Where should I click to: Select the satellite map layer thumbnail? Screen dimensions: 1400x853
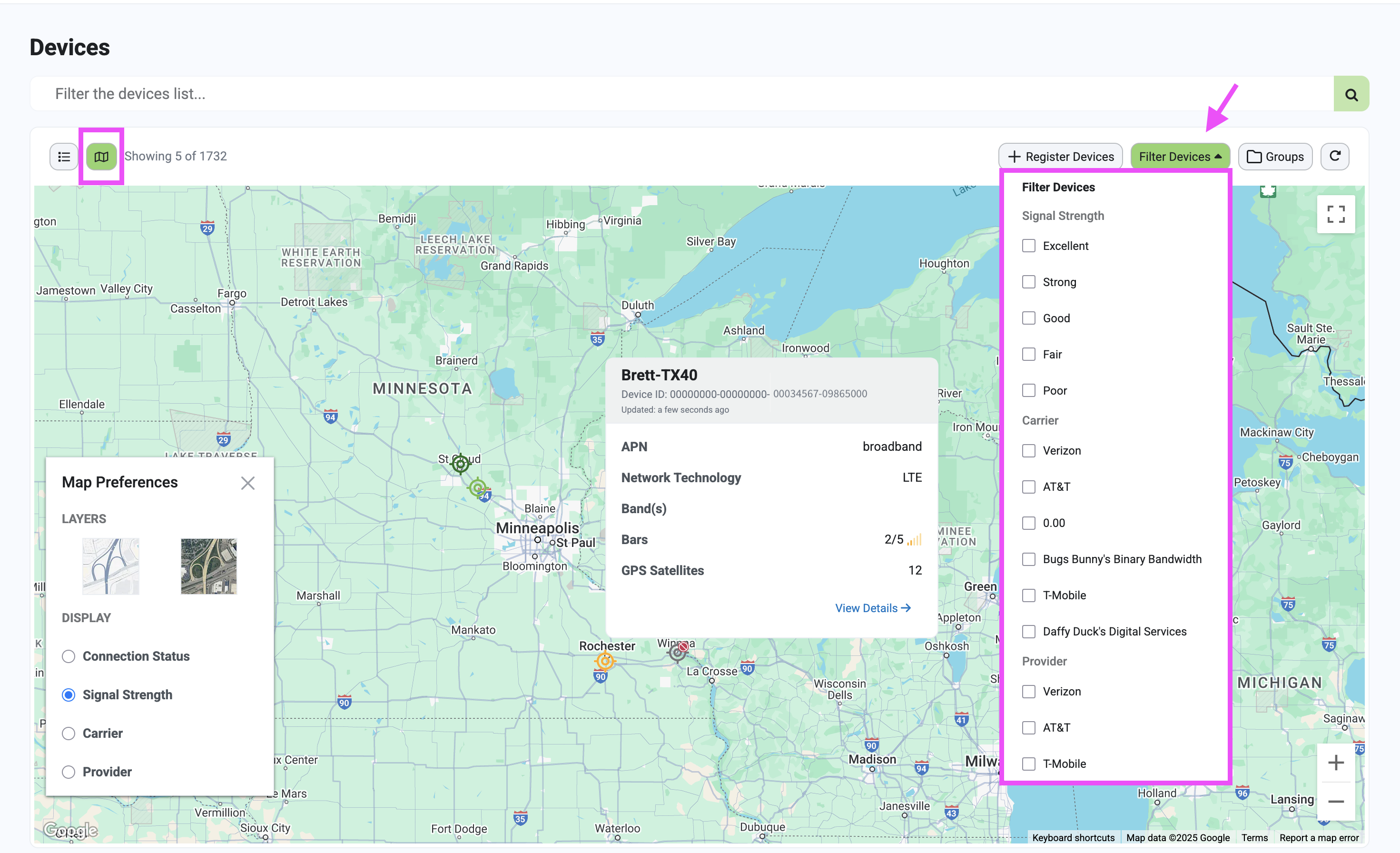(208, 566)
